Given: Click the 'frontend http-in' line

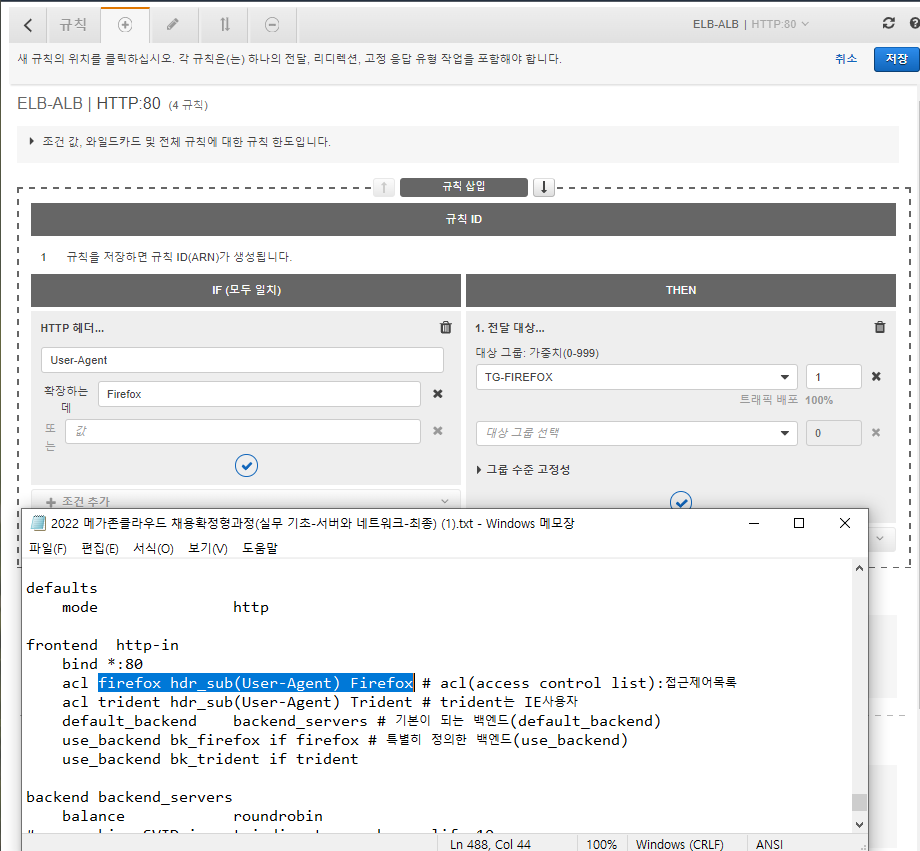Looking at the screenshot, I should pyautogui.click(x=103, y=645).
